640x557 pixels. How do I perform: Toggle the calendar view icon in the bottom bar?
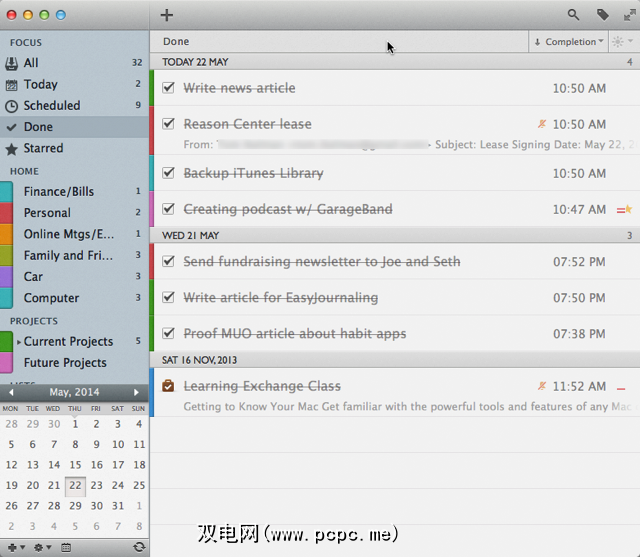point(66,547)
